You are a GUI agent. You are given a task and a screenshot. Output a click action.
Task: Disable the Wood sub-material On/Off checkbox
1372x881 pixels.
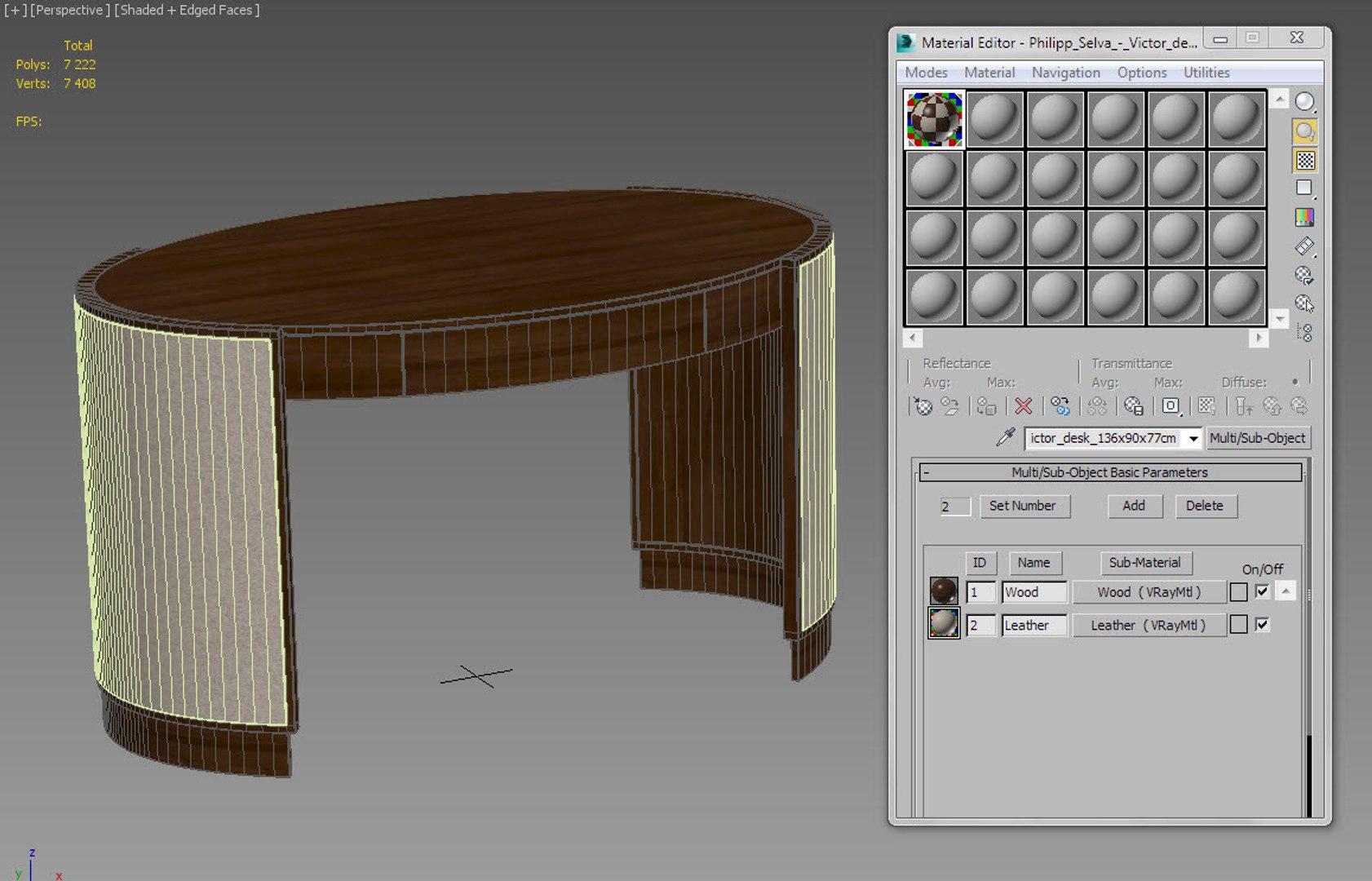tap(1262, 592)
